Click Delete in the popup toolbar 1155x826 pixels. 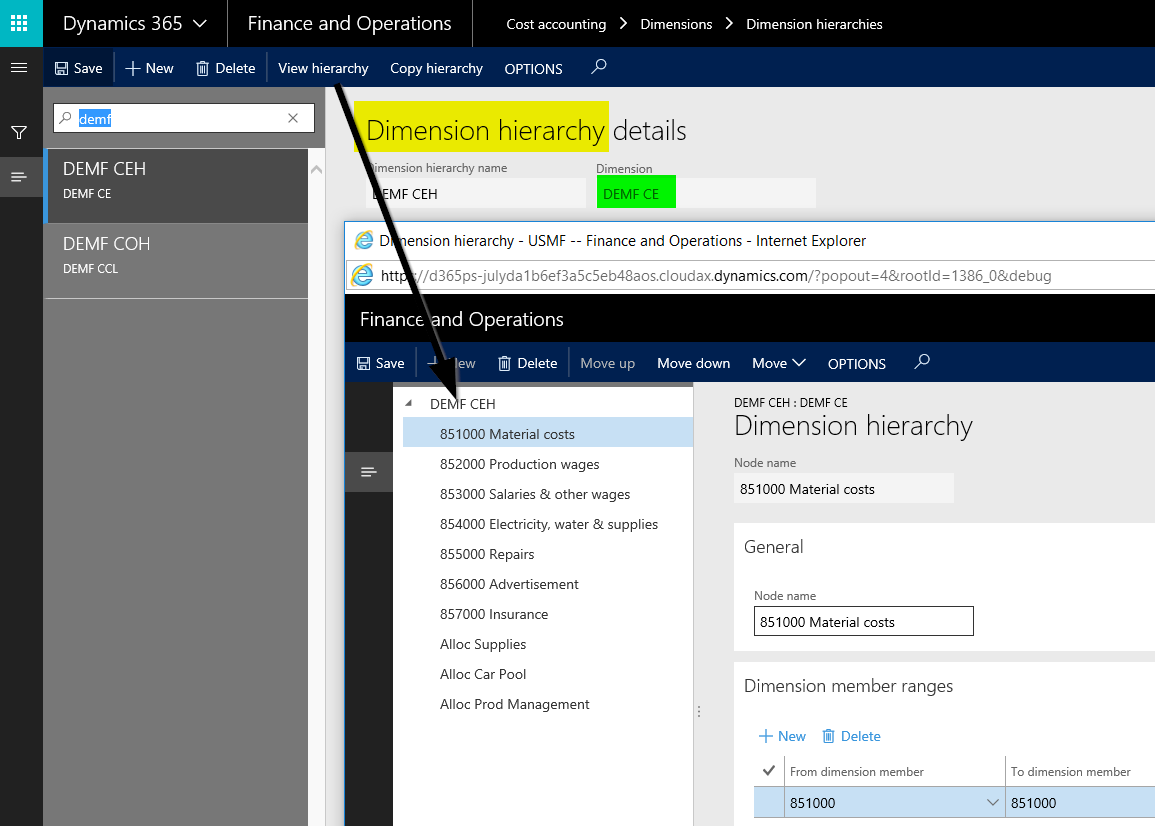[527, 363]
